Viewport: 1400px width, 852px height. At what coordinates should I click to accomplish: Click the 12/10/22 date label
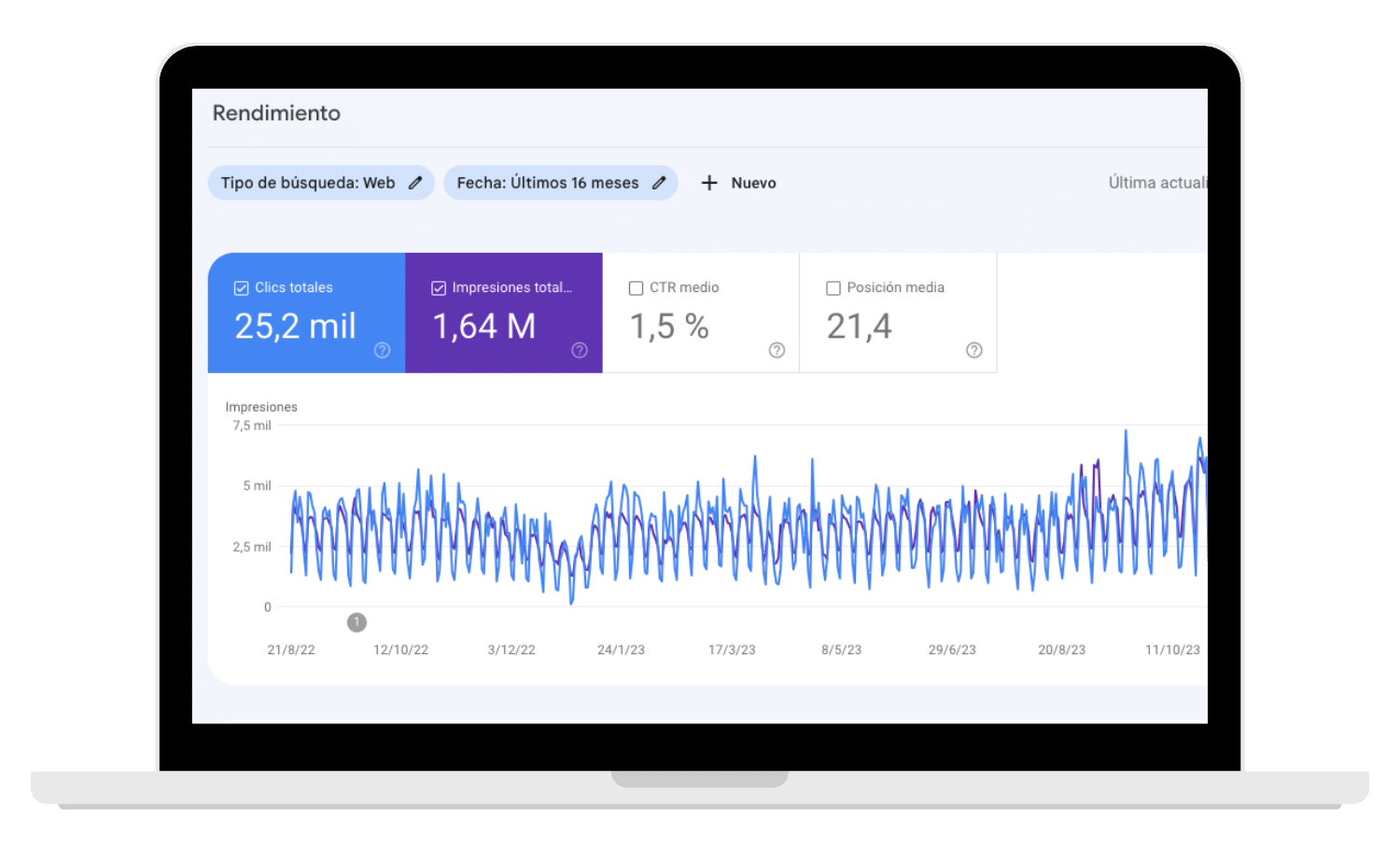[400, 649]
